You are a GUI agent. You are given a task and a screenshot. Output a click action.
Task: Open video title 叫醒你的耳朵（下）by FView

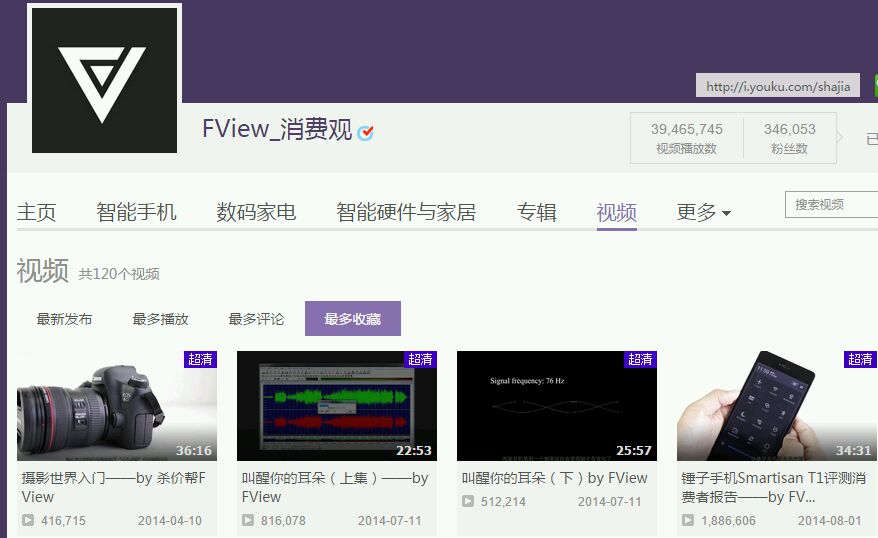[554, 478]
